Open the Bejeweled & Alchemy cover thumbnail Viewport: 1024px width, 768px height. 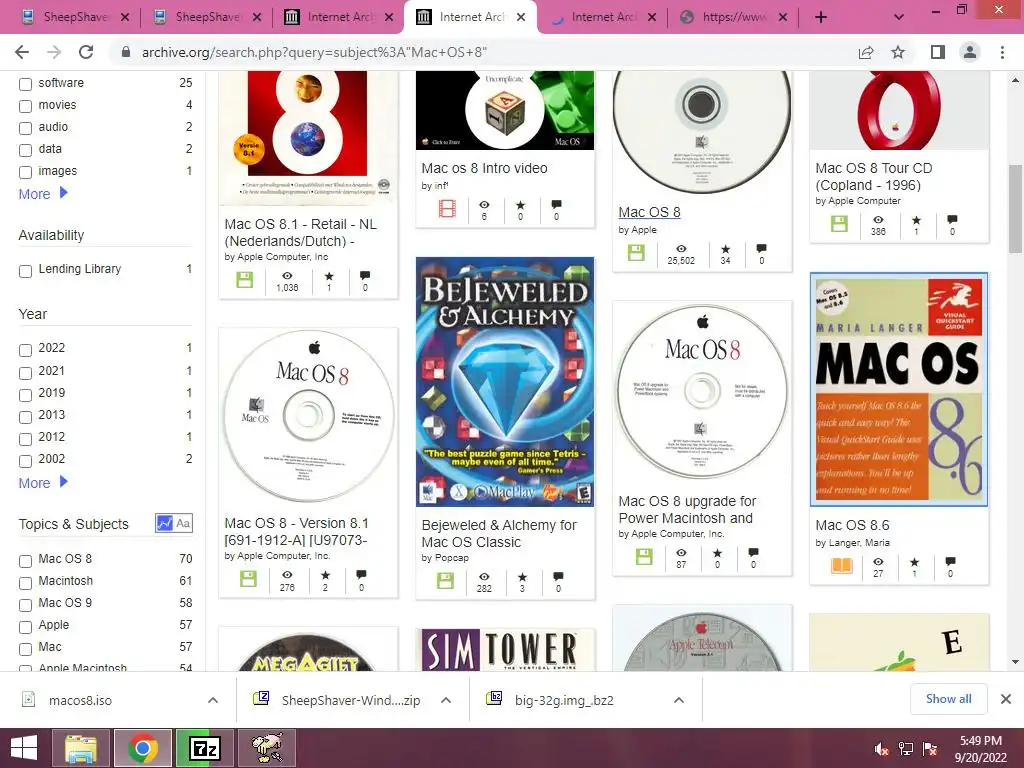pos(505,382)
